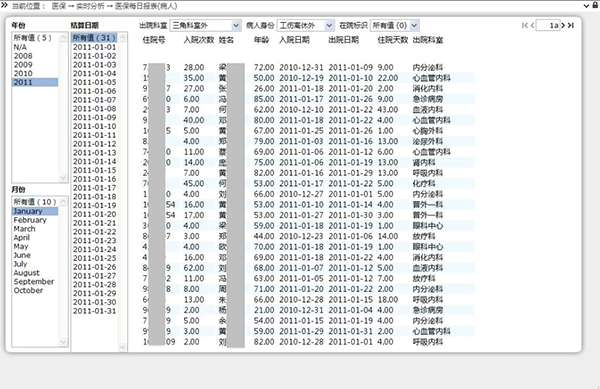Screen dimensions: 600x389
Task: Collapse the header using the top-right chevron
Action: coord(586,5)
